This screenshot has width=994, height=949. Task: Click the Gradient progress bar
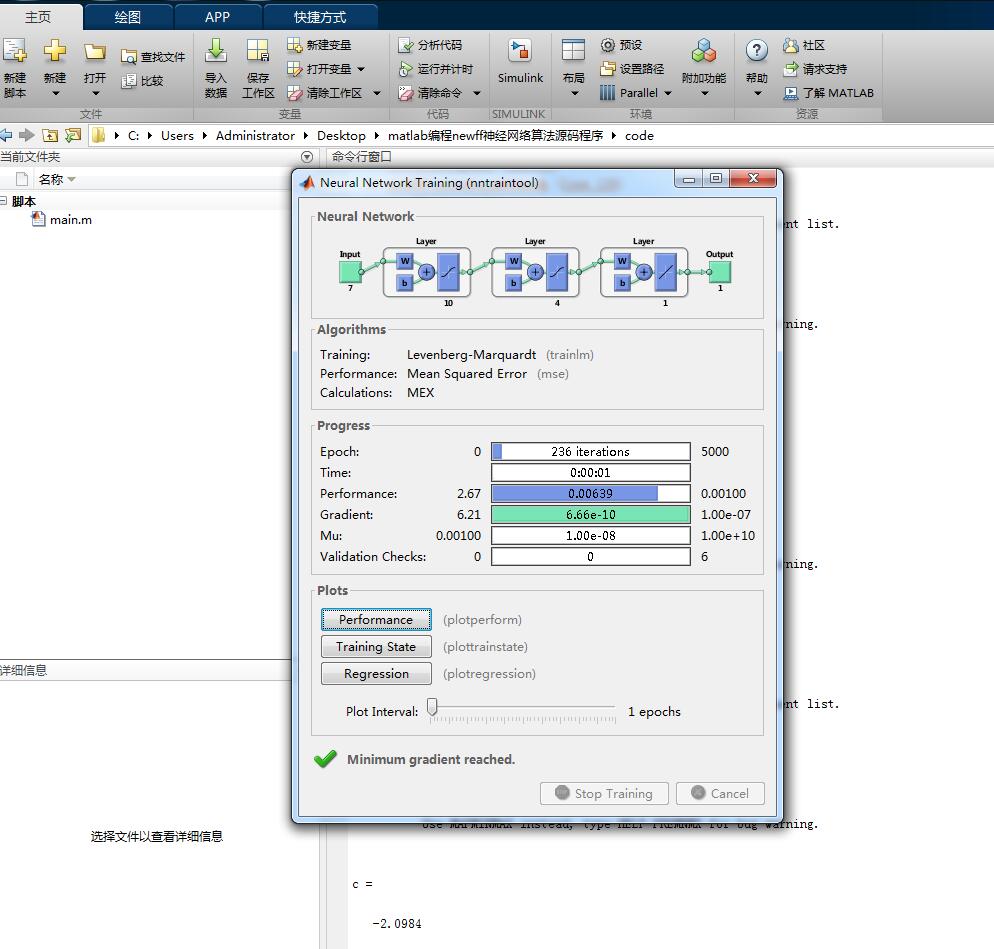click(x=590, y=514)
